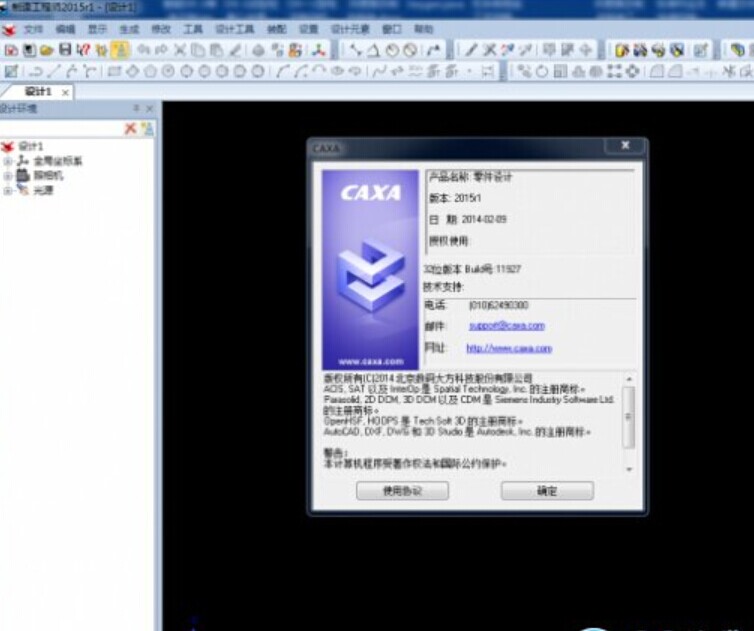The height and width of the screenshot is (631, 754).
Task: Click the pencil icon in top toolbar
Action: point(471,50)
